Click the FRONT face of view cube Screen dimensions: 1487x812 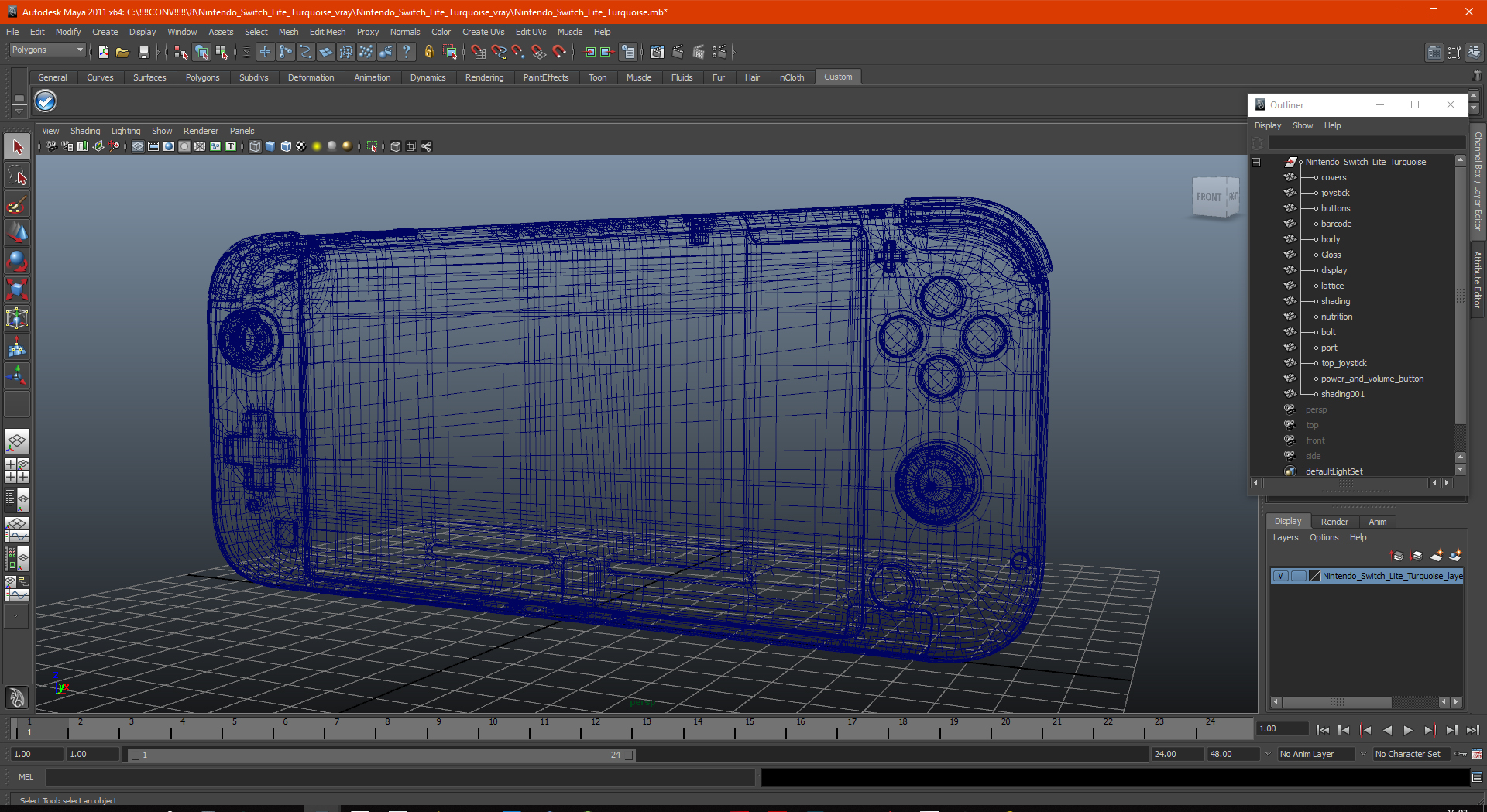(x=1209, y=197)
